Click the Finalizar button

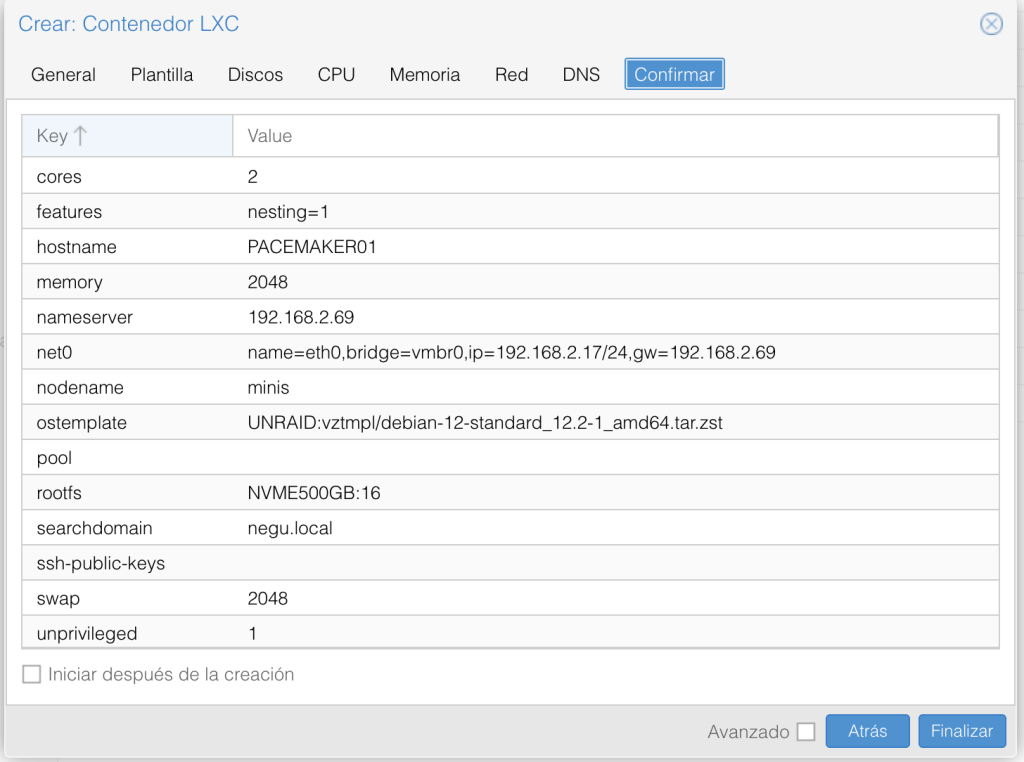coord(961,731)
